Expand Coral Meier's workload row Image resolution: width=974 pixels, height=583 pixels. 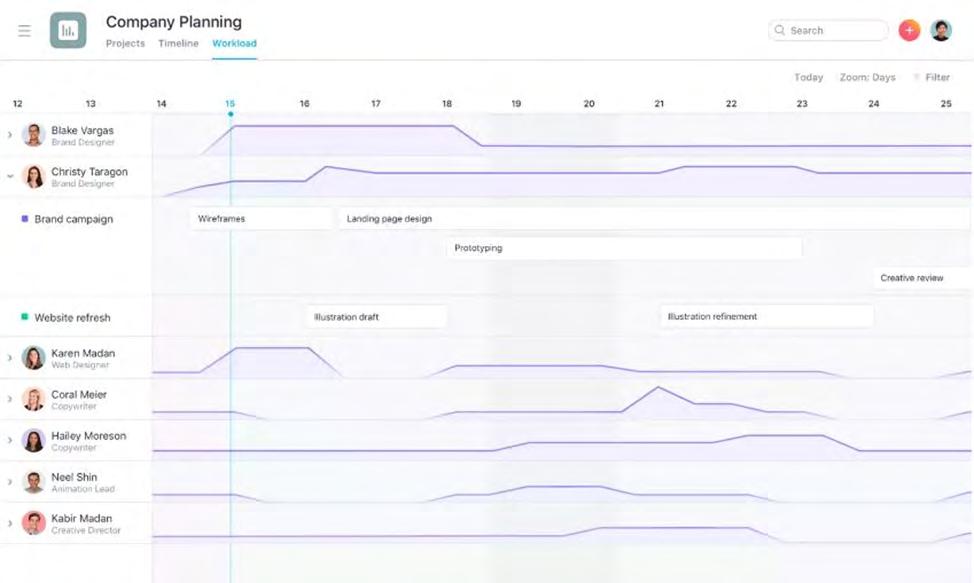pos(9,399)
